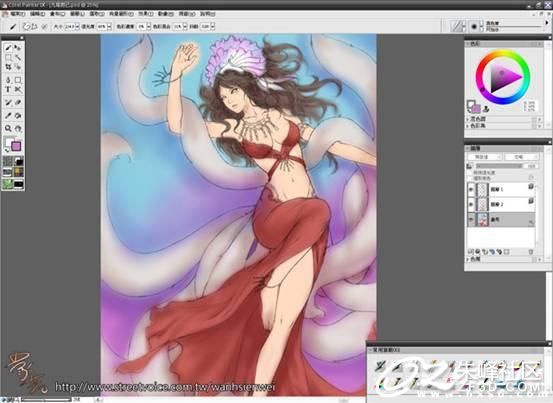This screenshot has width=553, height=403.
Task: Select the Rectangular Shape tool
Action: click(18, 80)
